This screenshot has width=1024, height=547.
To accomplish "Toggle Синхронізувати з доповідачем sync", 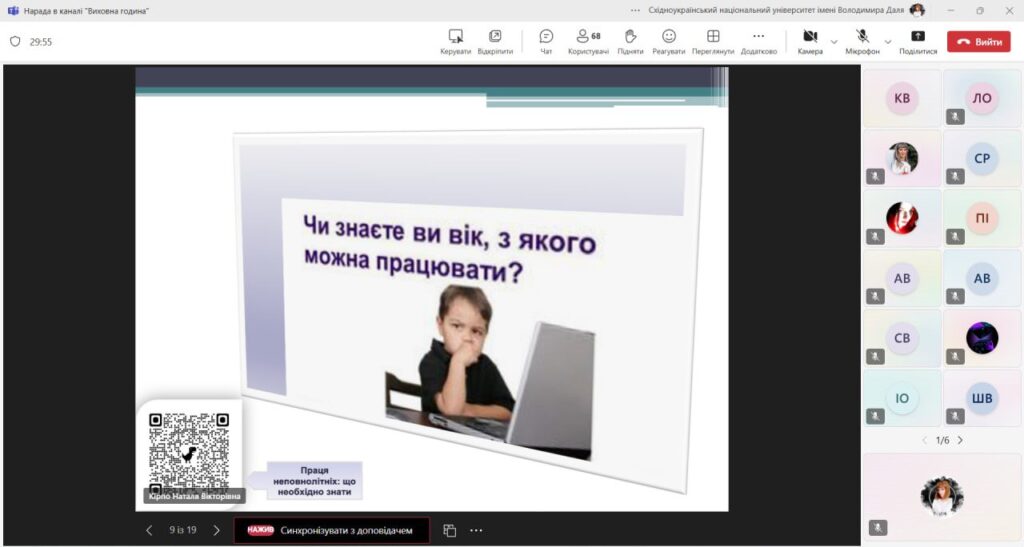I will [332, 530].
